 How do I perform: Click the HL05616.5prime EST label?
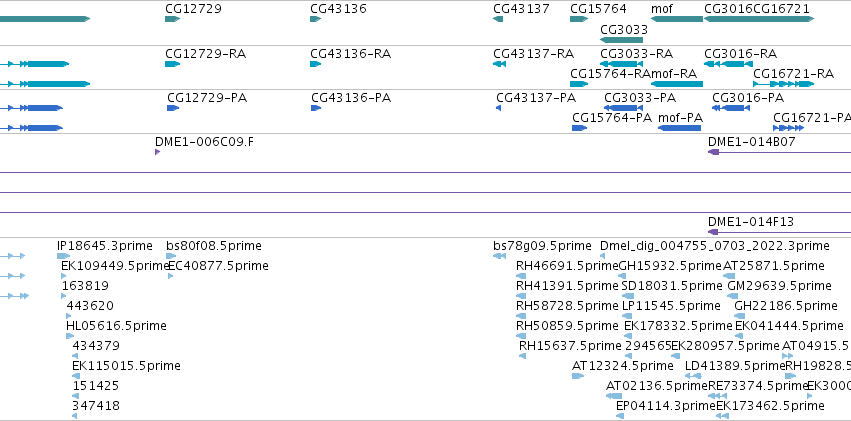[x=116, y=326]
